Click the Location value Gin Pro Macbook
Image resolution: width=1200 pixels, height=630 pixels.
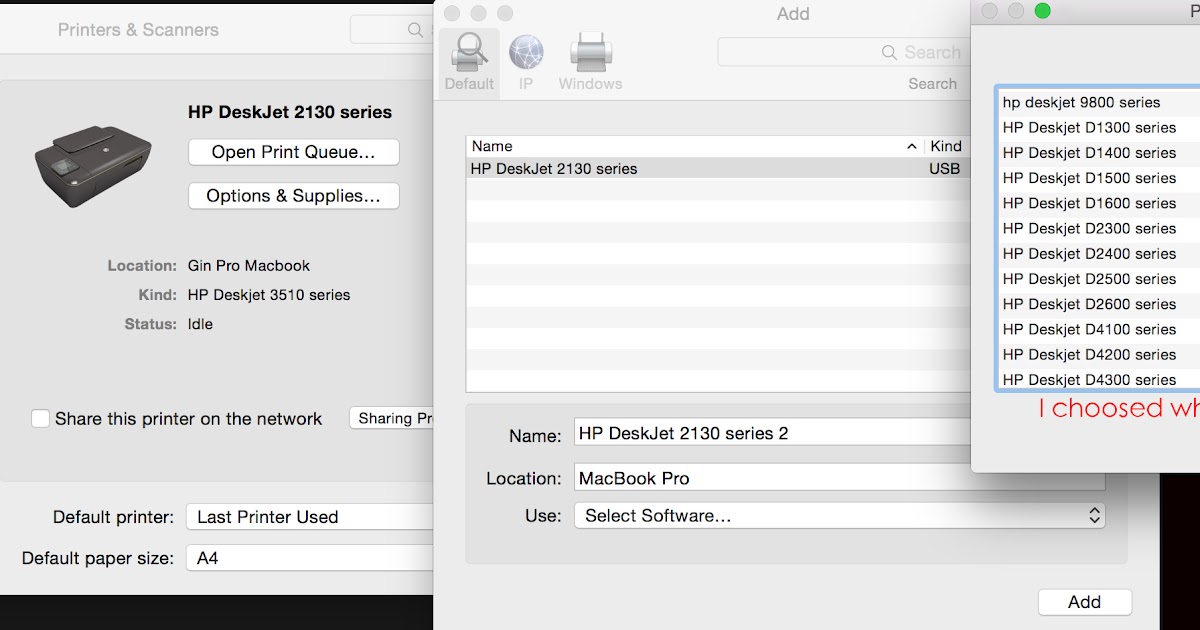point(249,266)
